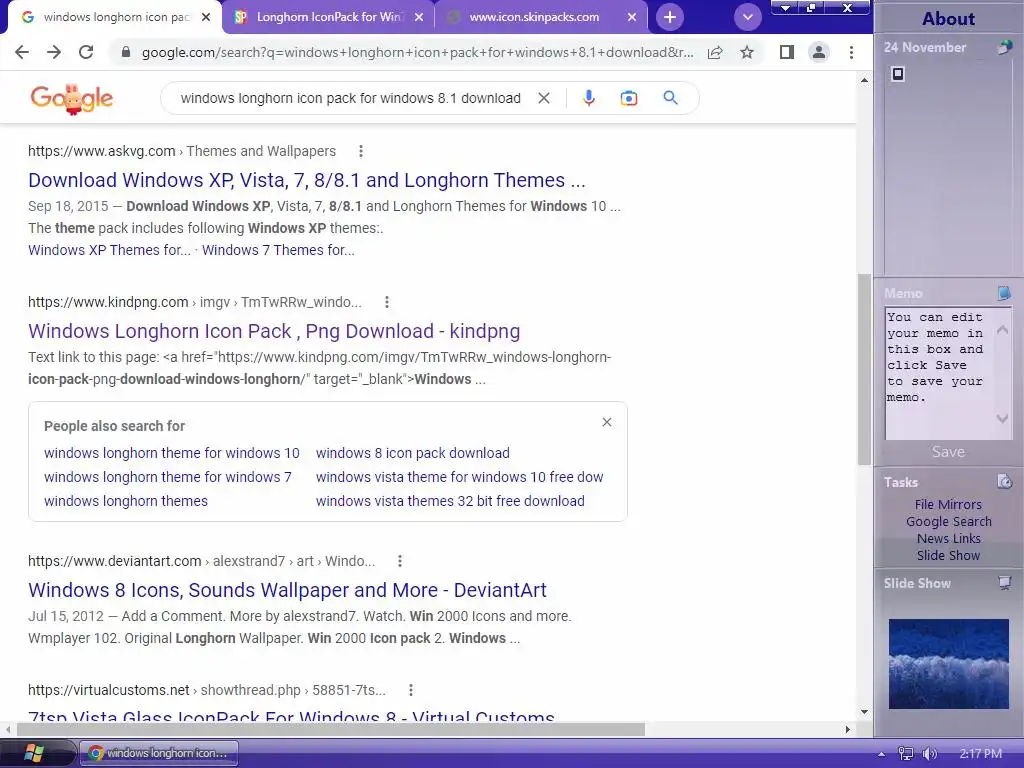Click the address bar URL
The height and width of the screenshot is (768, 1024).
[417, 52]
